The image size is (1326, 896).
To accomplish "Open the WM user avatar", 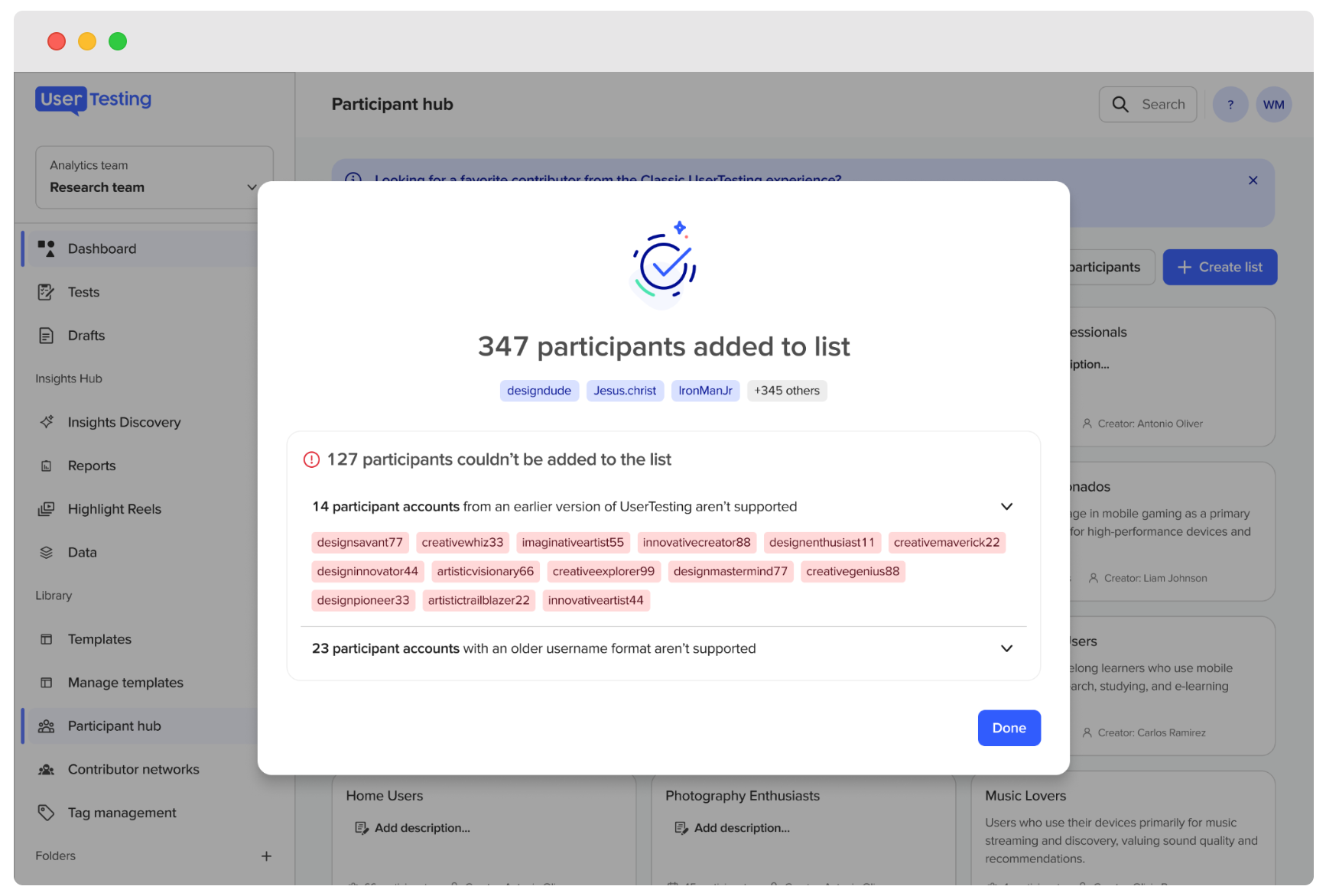I will [1273, 105].
